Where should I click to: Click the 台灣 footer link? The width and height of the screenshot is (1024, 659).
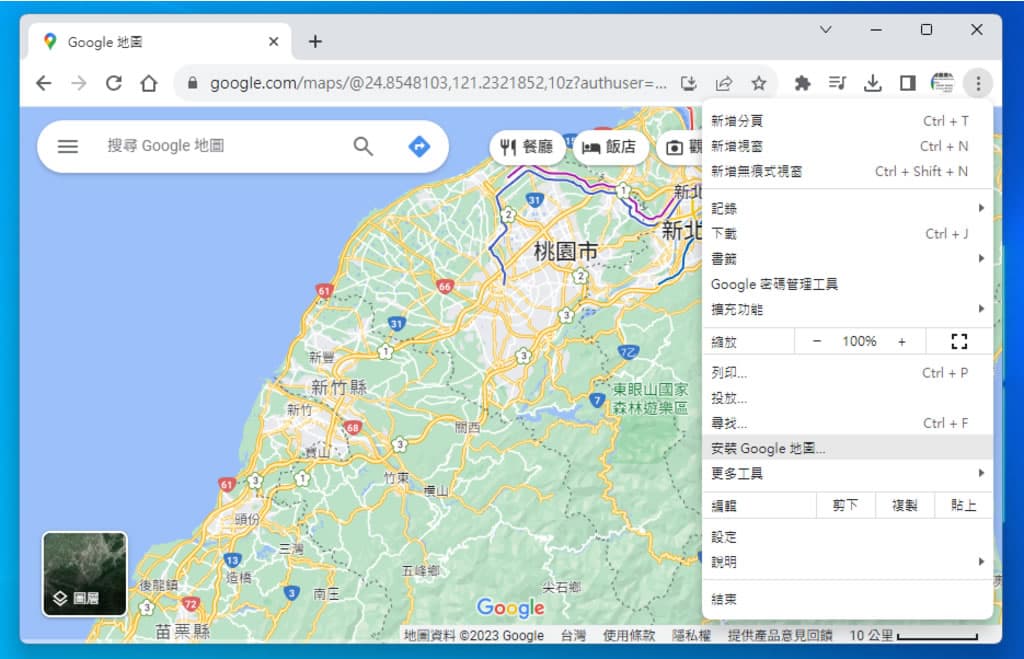point(573,635)
